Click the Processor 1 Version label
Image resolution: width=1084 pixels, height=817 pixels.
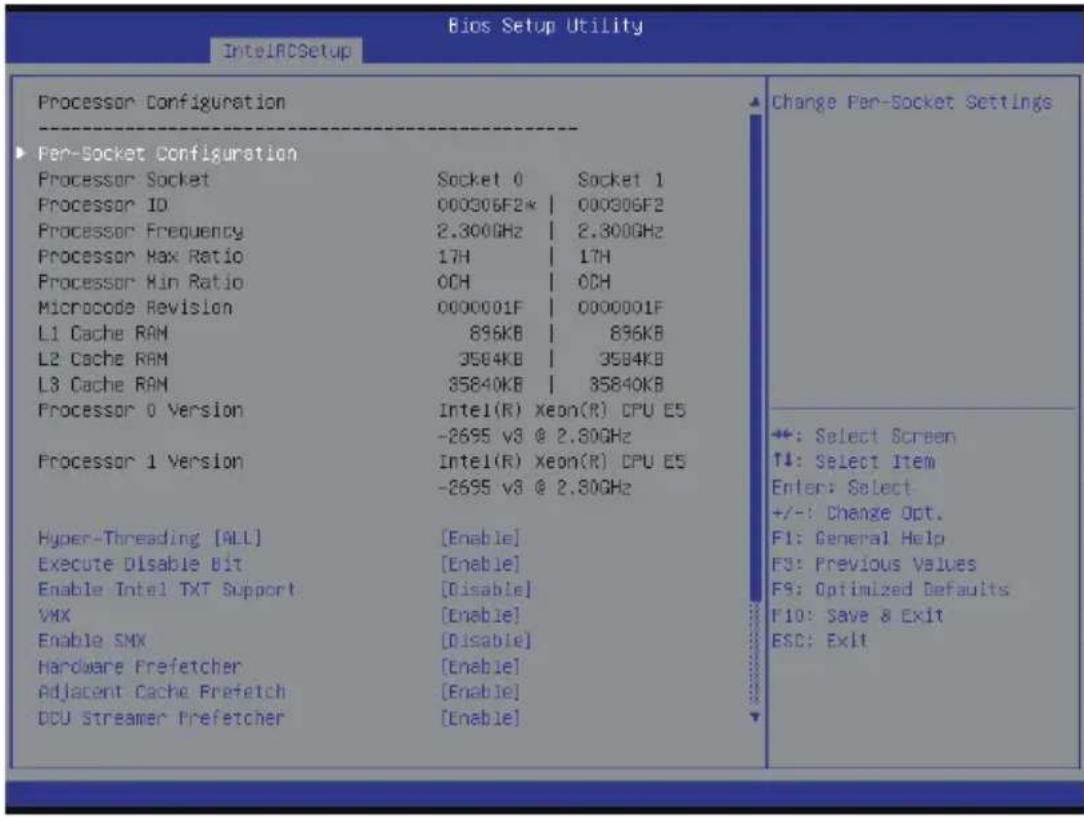coord(140,461)
